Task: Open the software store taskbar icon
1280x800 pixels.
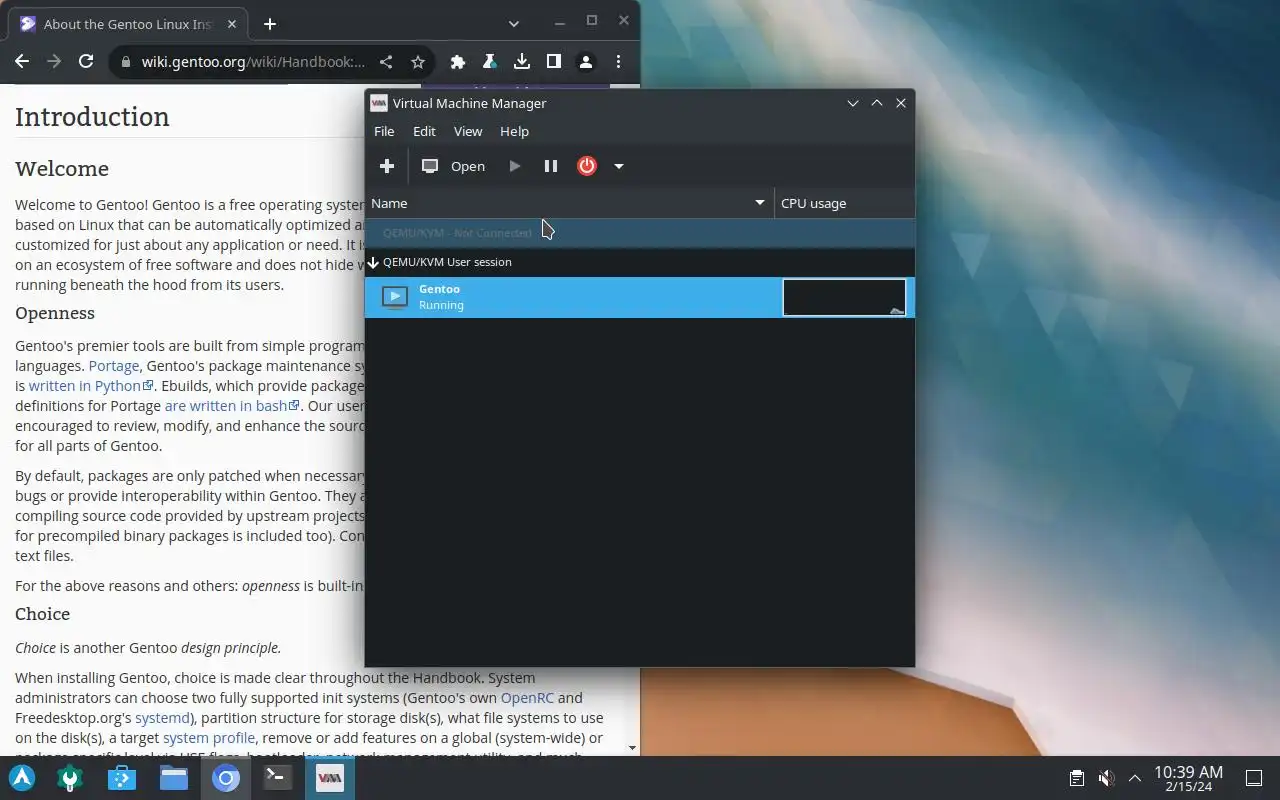Action: (x=122, y=778)
